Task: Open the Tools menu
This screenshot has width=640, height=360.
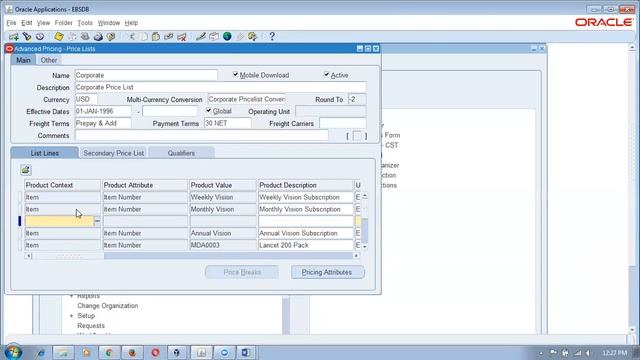Action: tap(85, 23)
